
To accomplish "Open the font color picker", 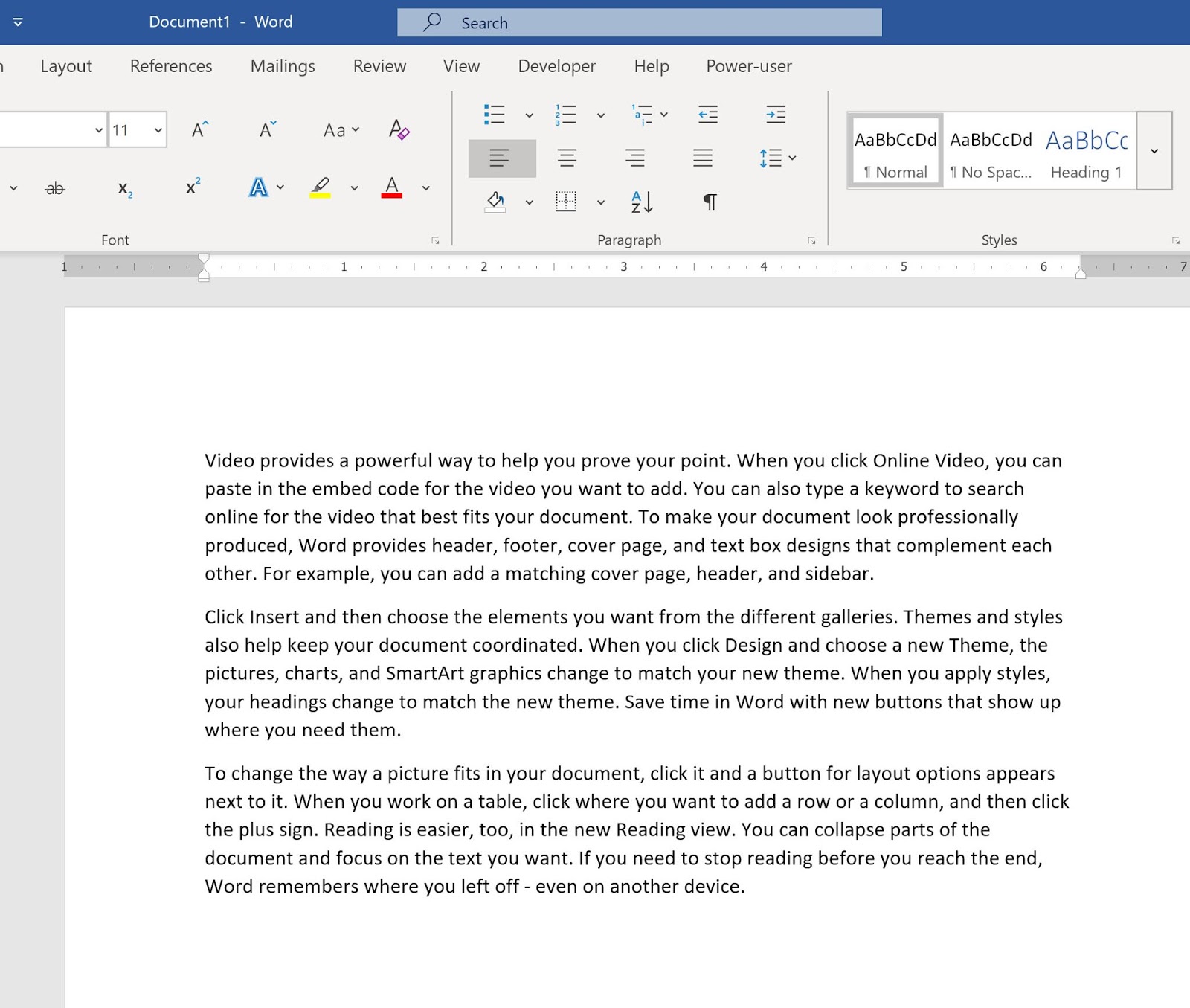I will pyautogui.click(x=425, y=187).
